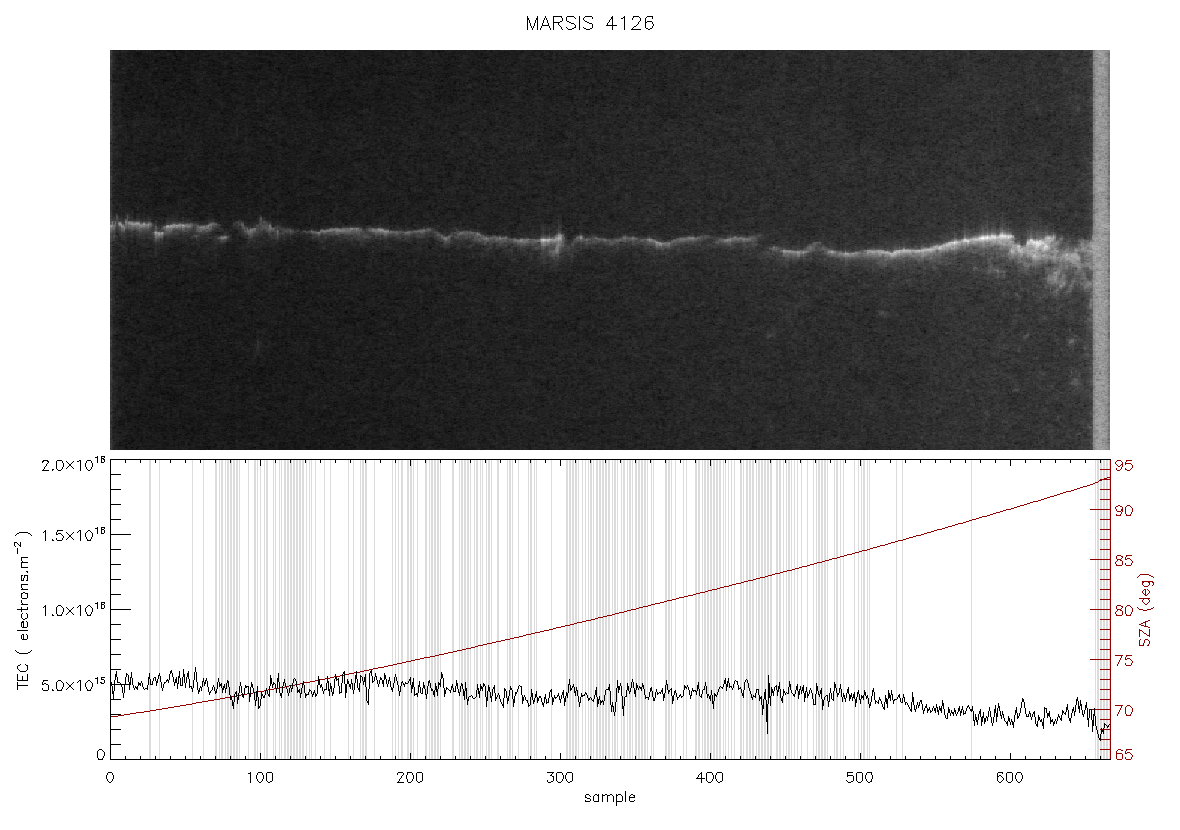Click the red SZA (deg) axis label
Viewport: 1180px width, 830px height.
point(1145,610)
